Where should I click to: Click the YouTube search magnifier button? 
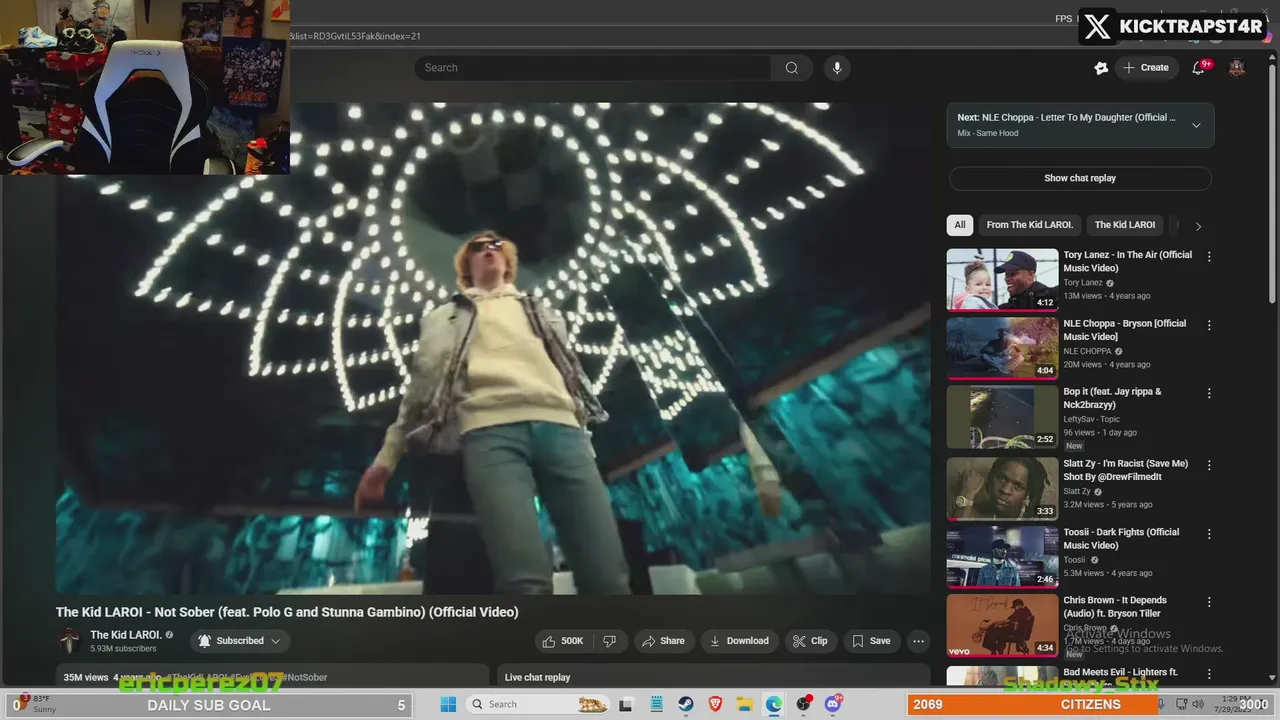coord(791,68)
